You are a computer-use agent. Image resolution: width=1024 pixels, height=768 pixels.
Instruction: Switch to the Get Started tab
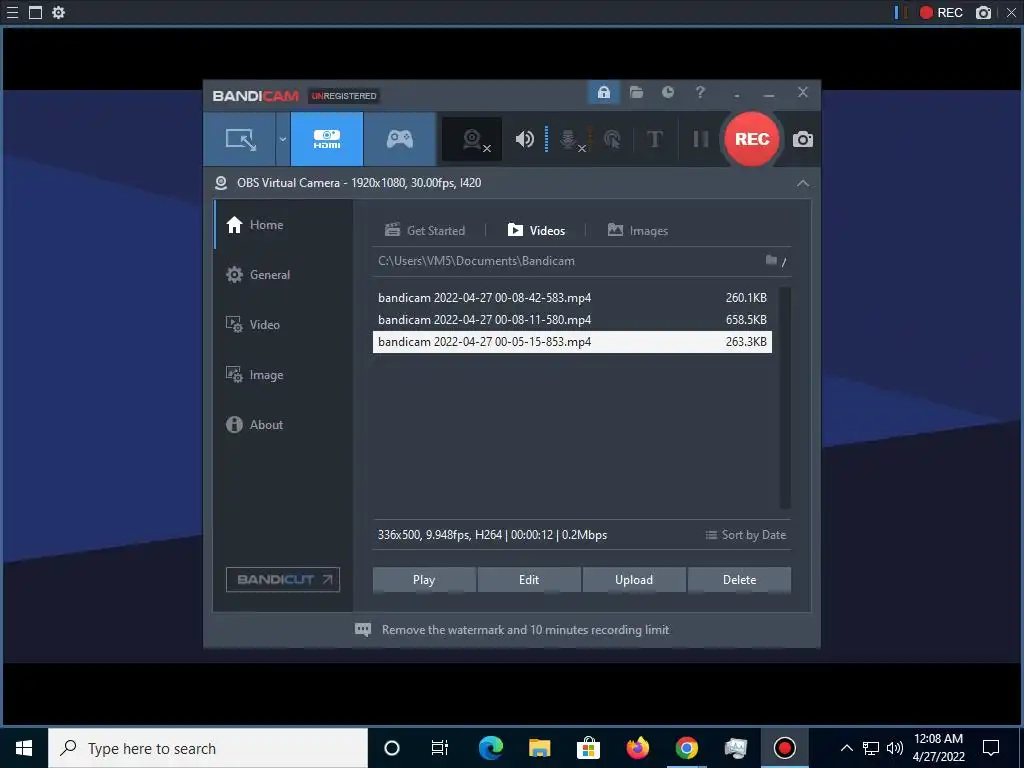tap(425, 231)
